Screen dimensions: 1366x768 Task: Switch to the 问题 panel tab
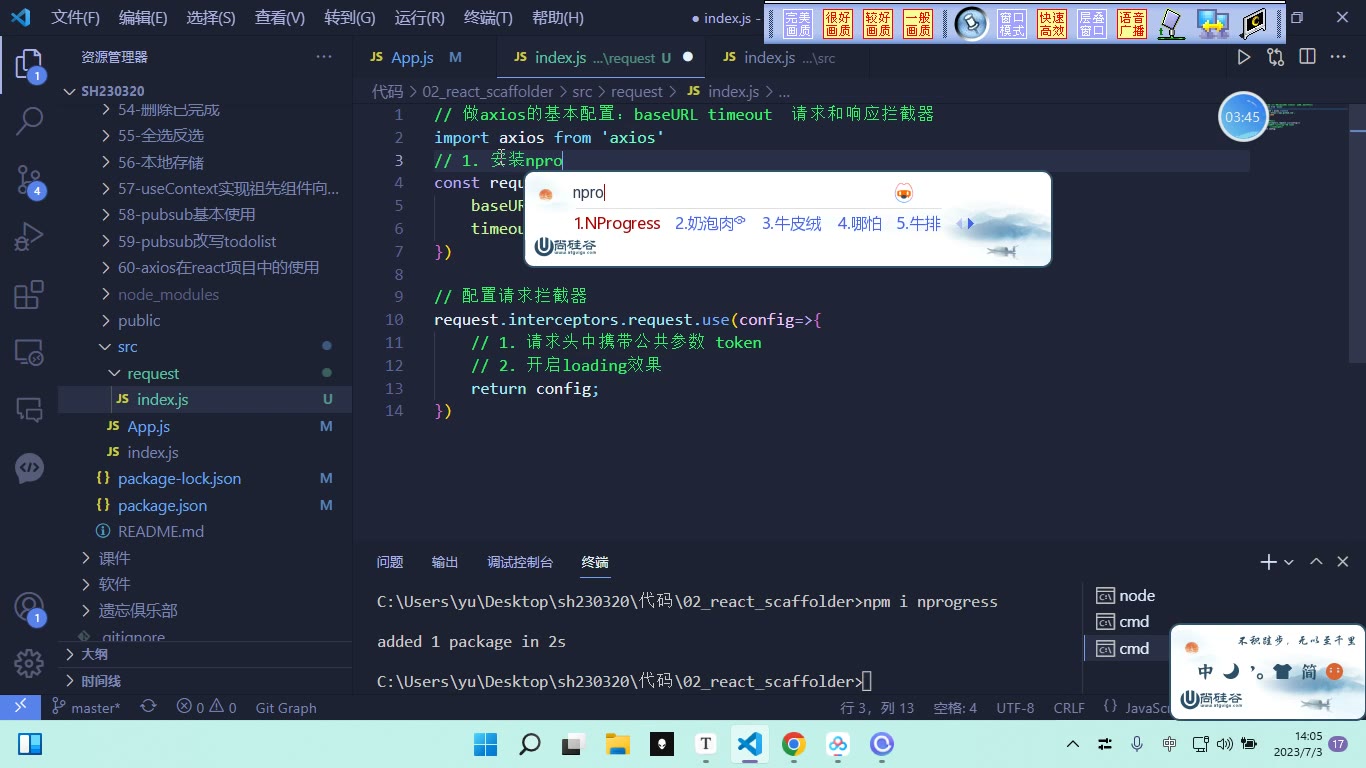pos(390,562)
